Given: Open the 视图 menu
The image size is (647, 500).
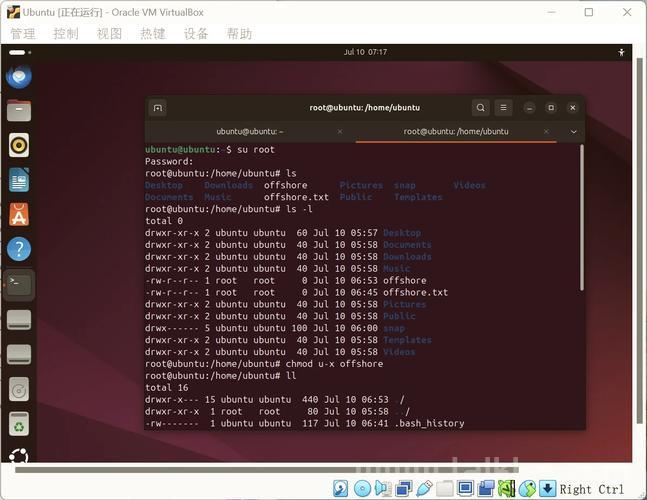Looking at the screenshot, I should click(109, 34).
